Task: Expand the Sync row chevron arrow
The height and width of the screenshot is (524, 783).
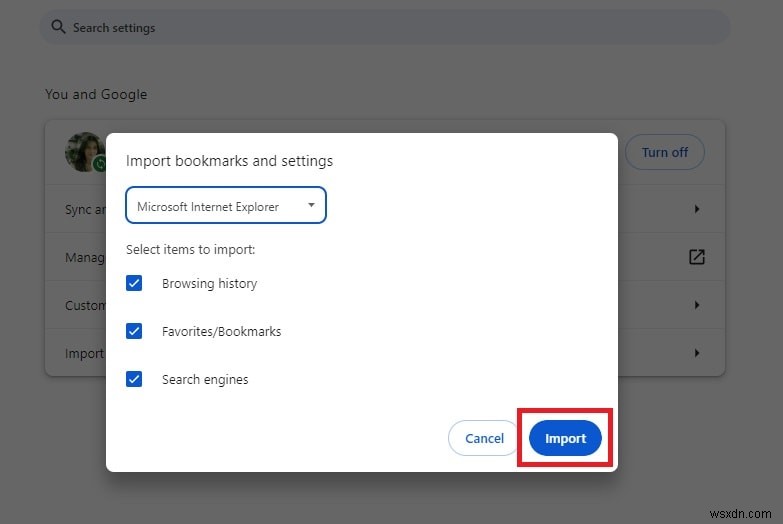Action: [x=697, y=209]
